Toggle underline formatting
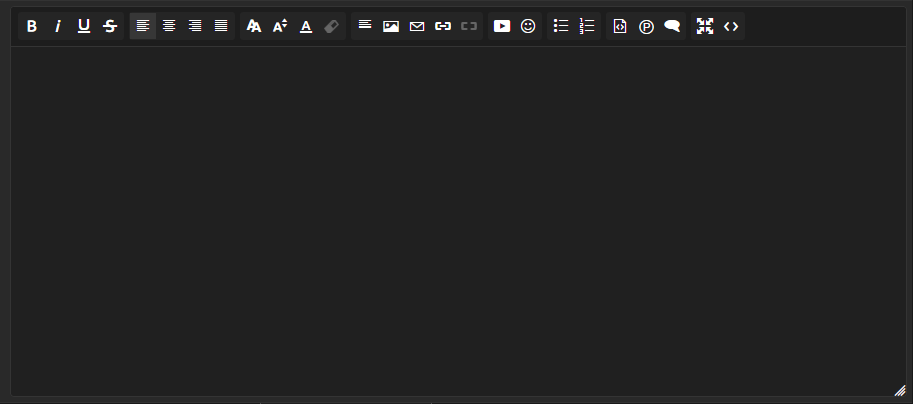Viewport: 913px width, 404px height. [84, 26]
